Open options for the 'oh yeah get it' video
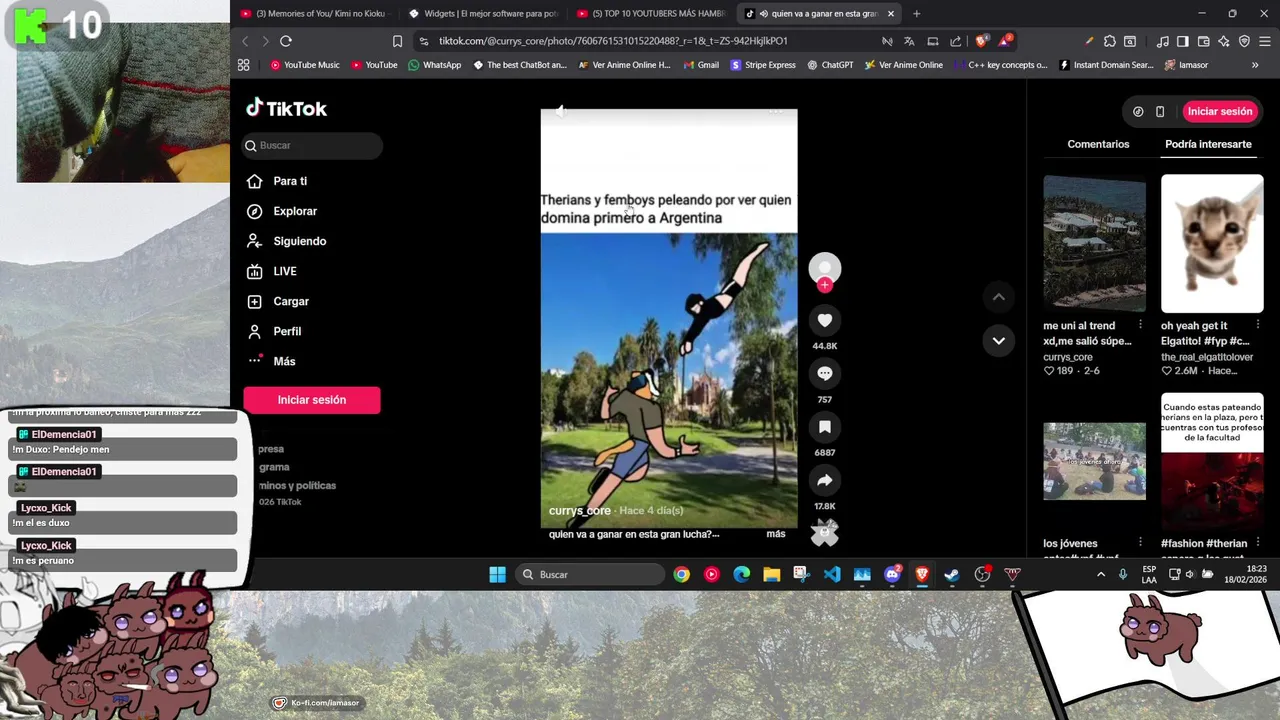Screen dimensions: 1280x720 pos(1258,325)
